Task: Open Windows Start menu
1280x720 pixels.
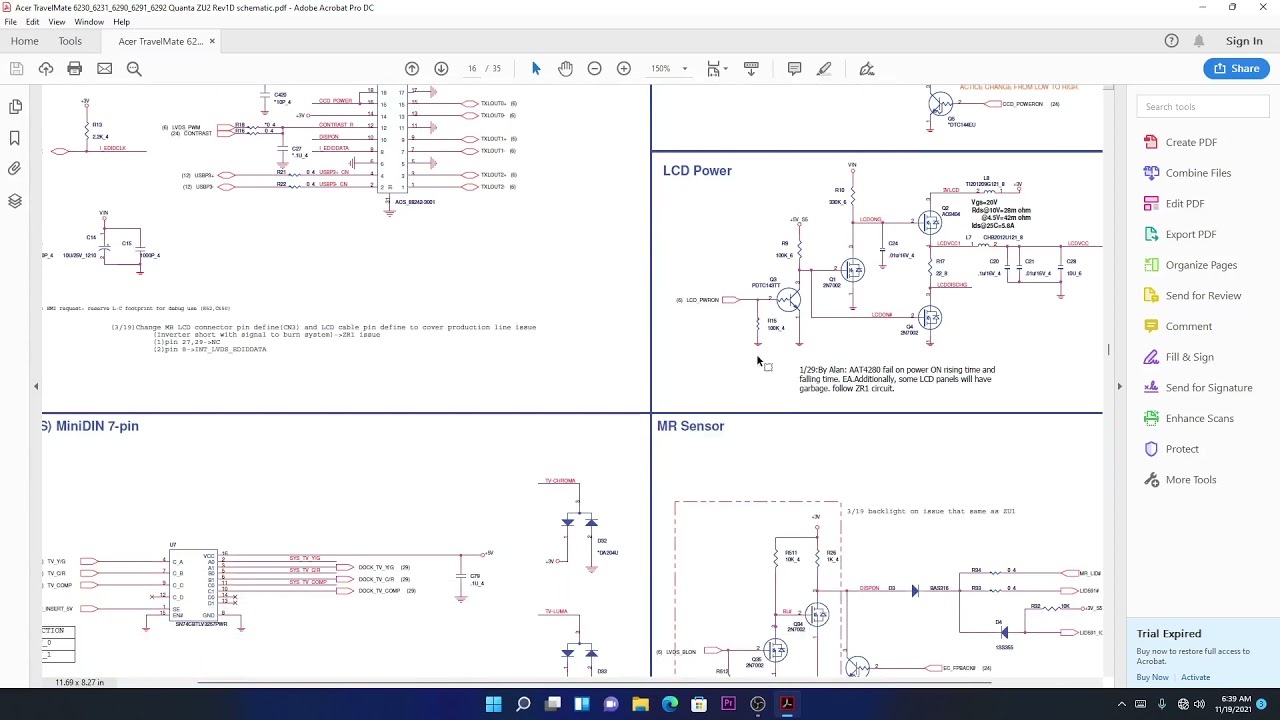Action: click(x=493, y=704)
